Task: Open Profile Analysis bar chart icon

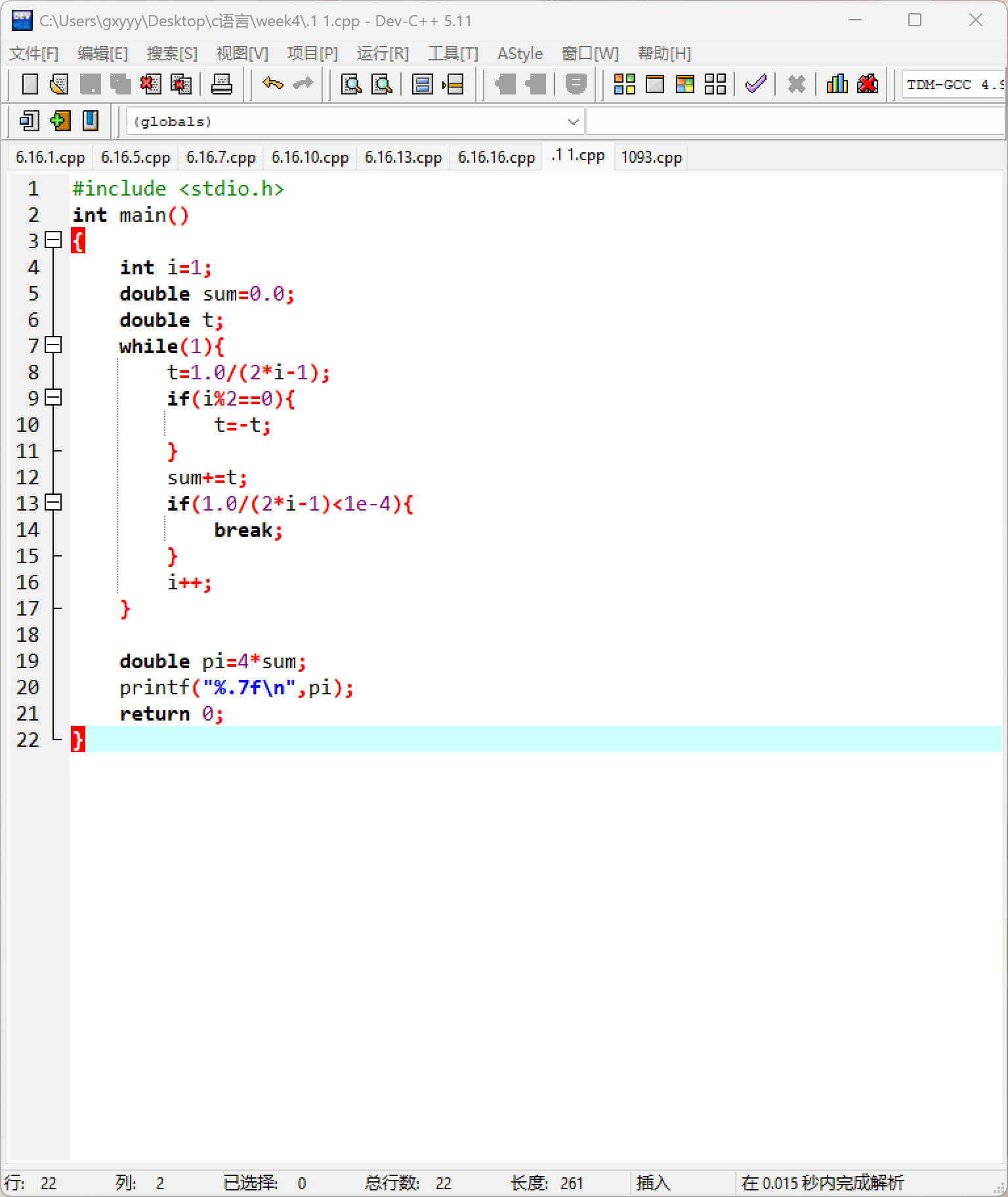Action: (x=837, y=84)
